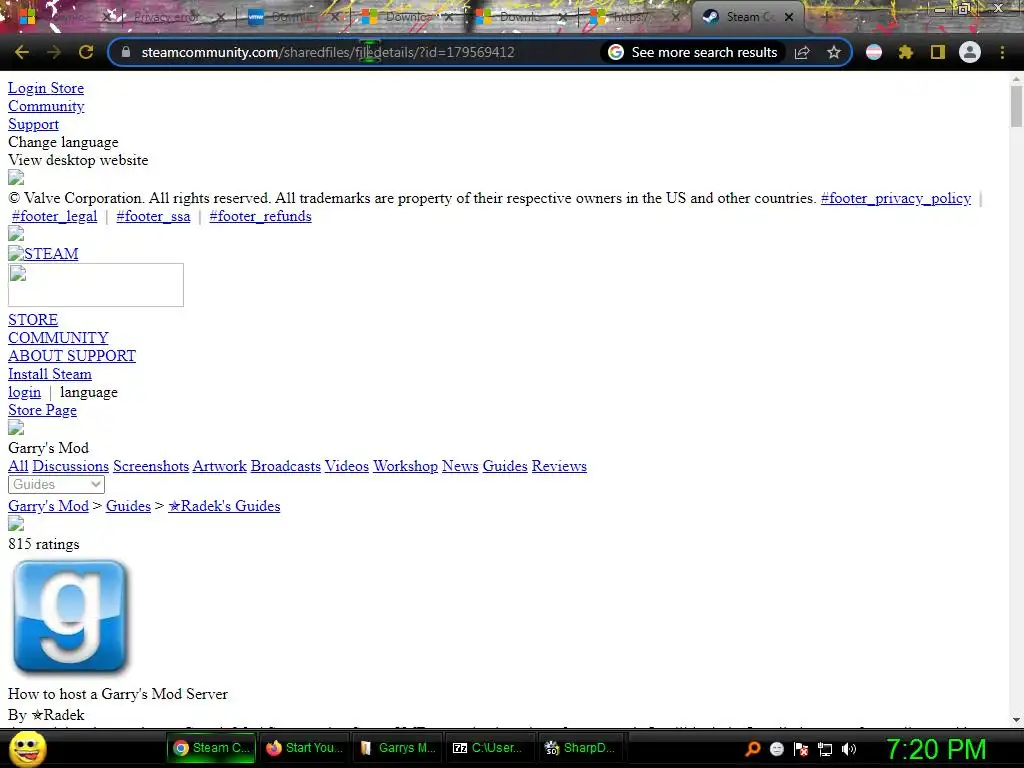The height and width of the screenshot is (768, 1024).
Task: Open the Extensions puzzle piece menu
Action: click(905, 52)
